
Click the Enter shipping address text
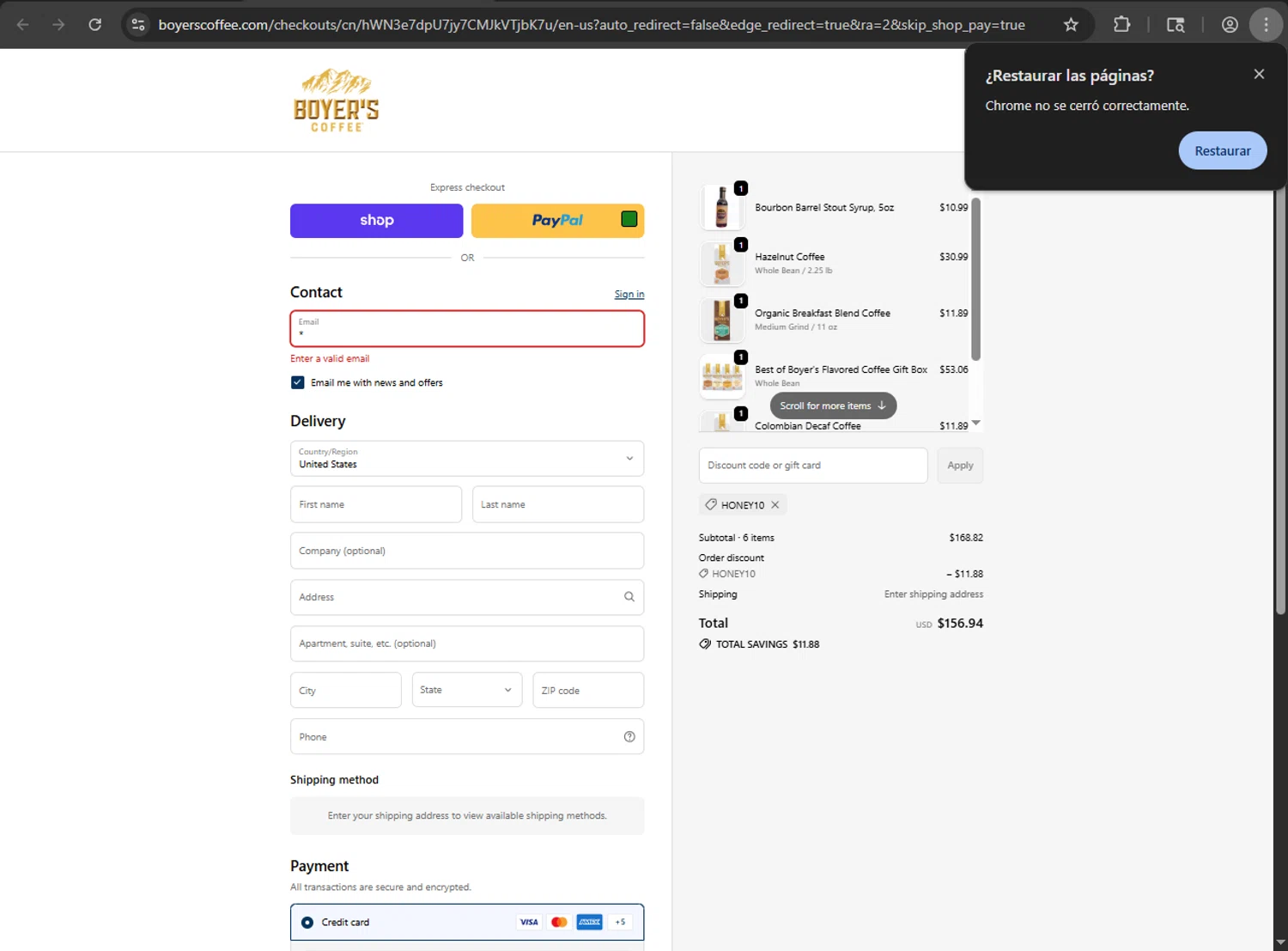[933, 594]
